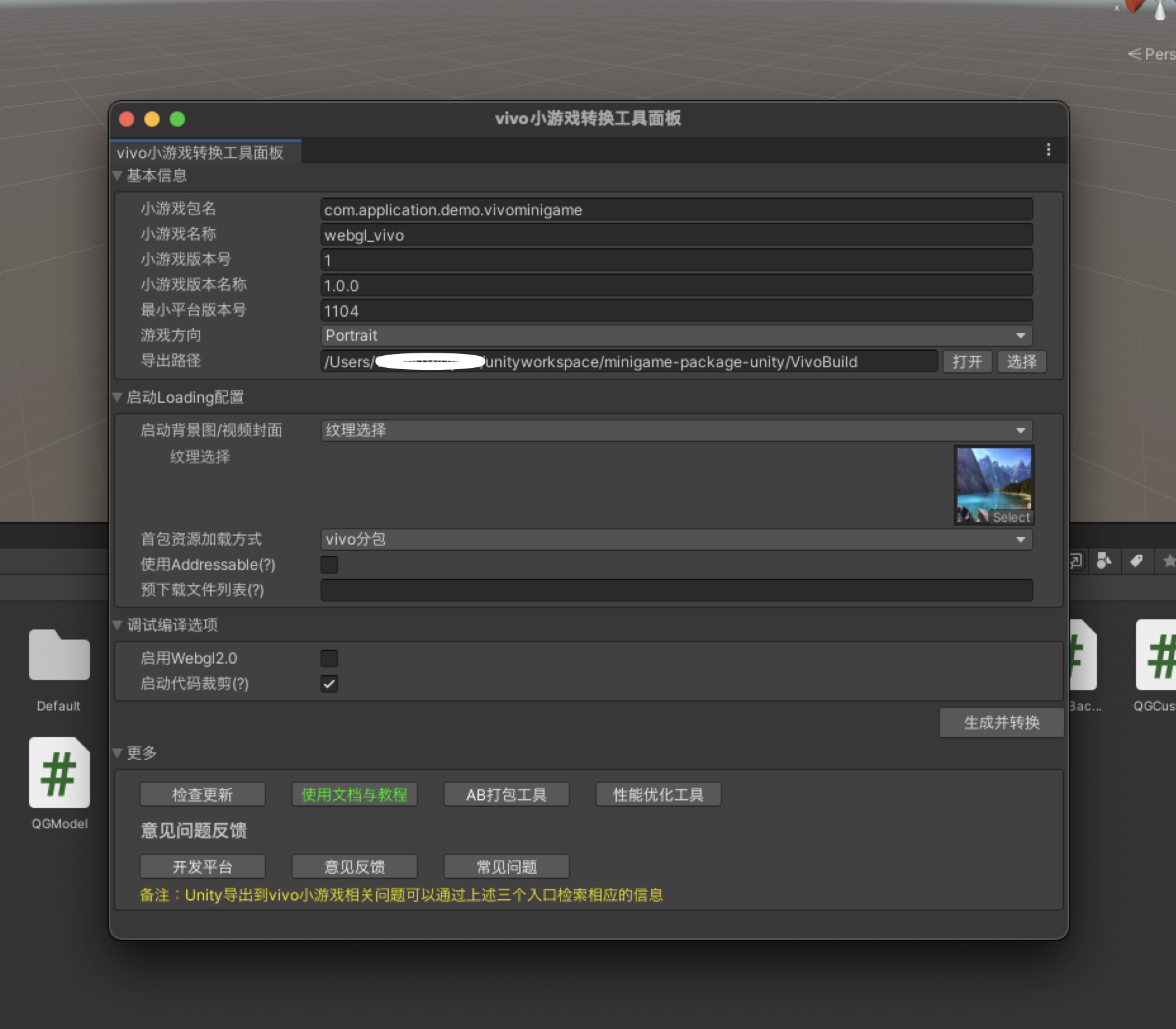Toggle the 使用Addressable checkbox

(329, 564)
